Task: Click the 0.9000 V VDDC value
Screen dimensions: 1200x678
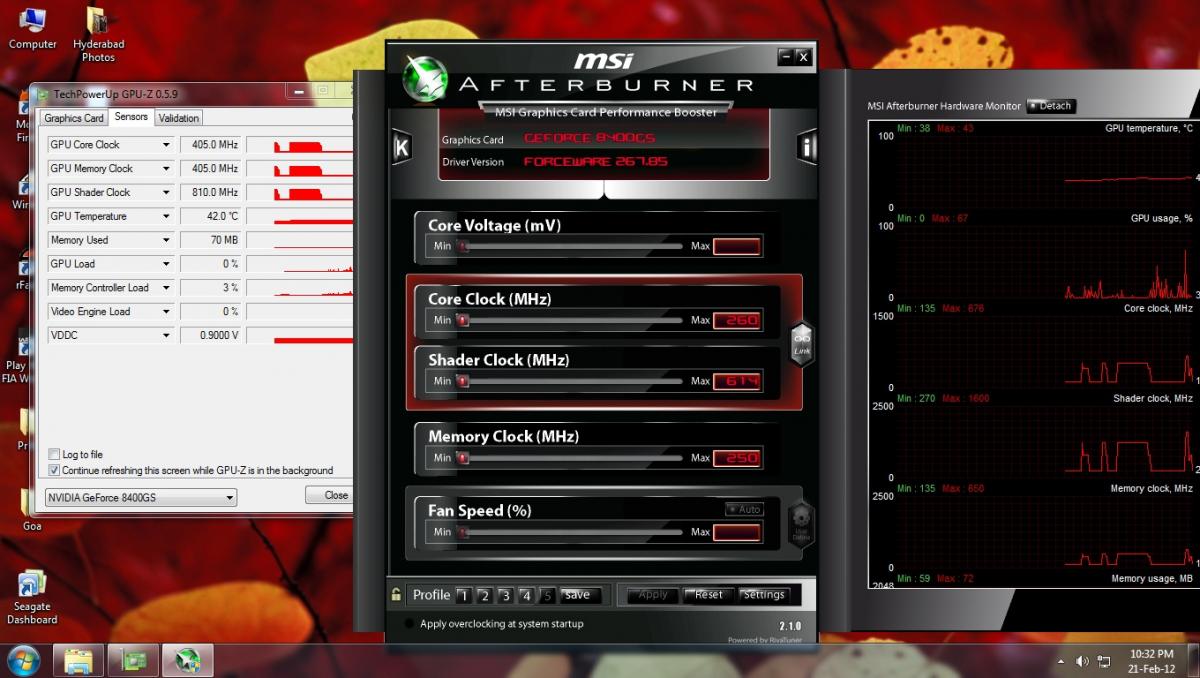Action: (211, 336)
